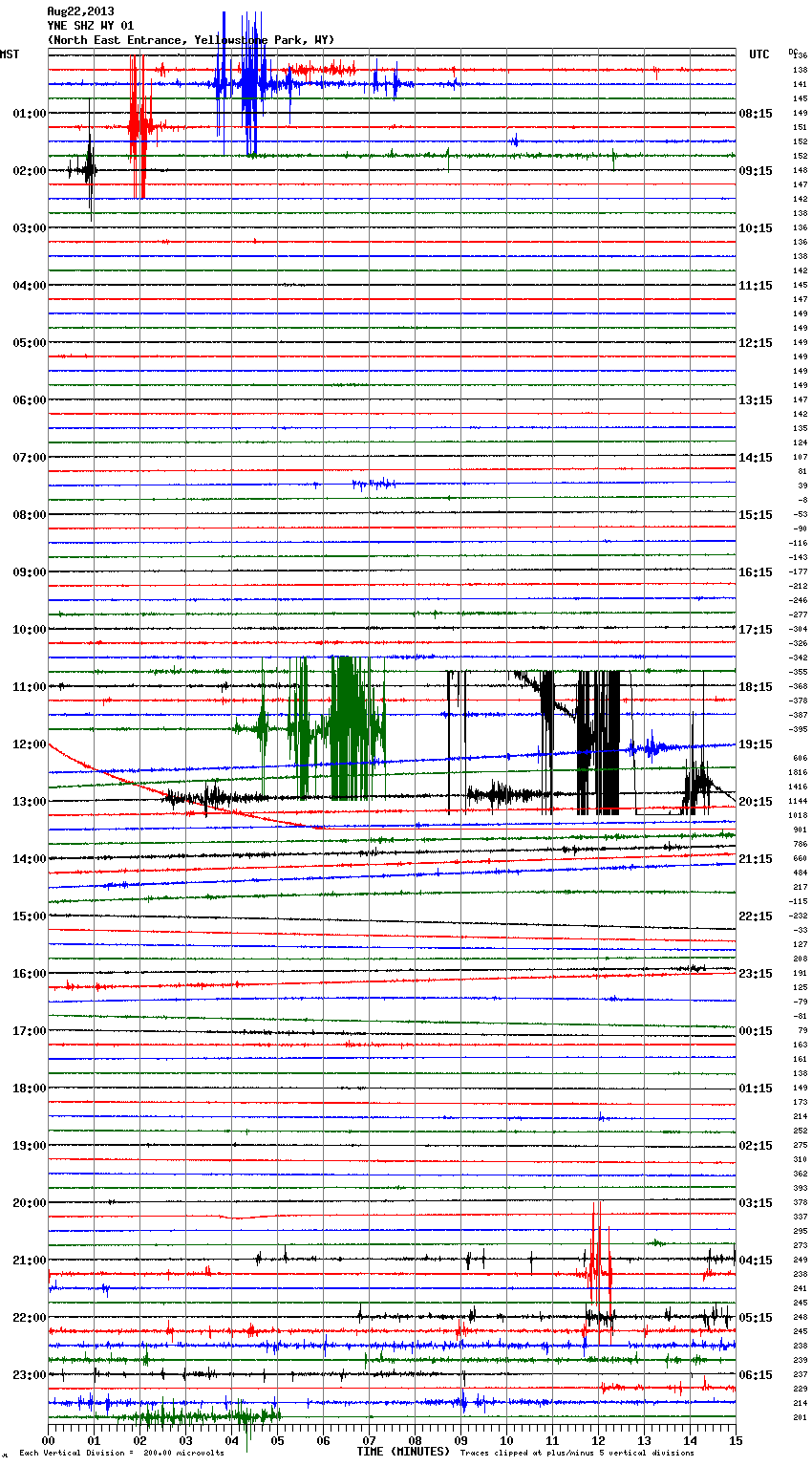Click the UTC time label '10:15'
This screenshot has width=812, height=1466.
point(756,228)
